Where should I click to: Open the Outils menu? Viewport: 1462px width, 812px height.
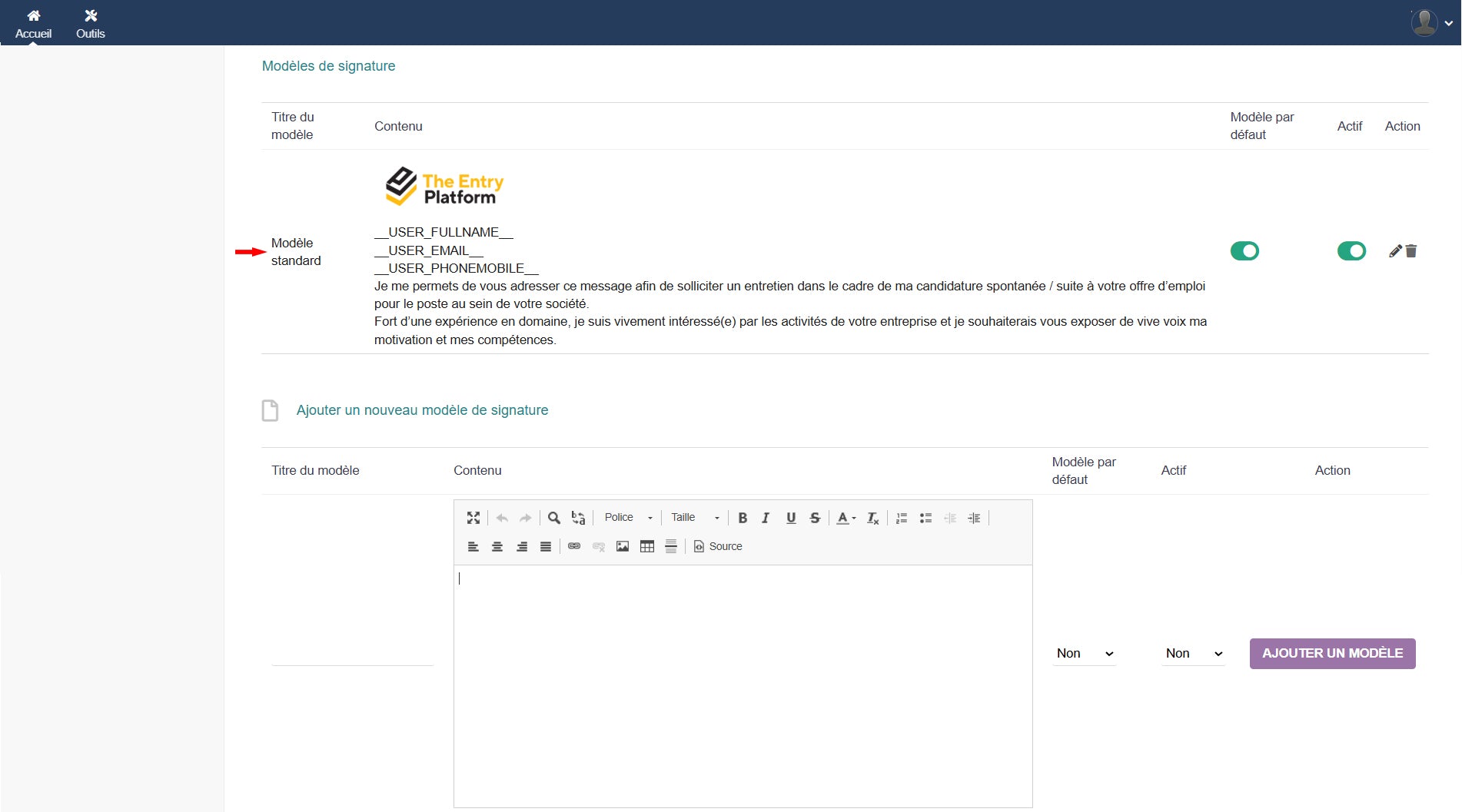click(x=91, y=23)
